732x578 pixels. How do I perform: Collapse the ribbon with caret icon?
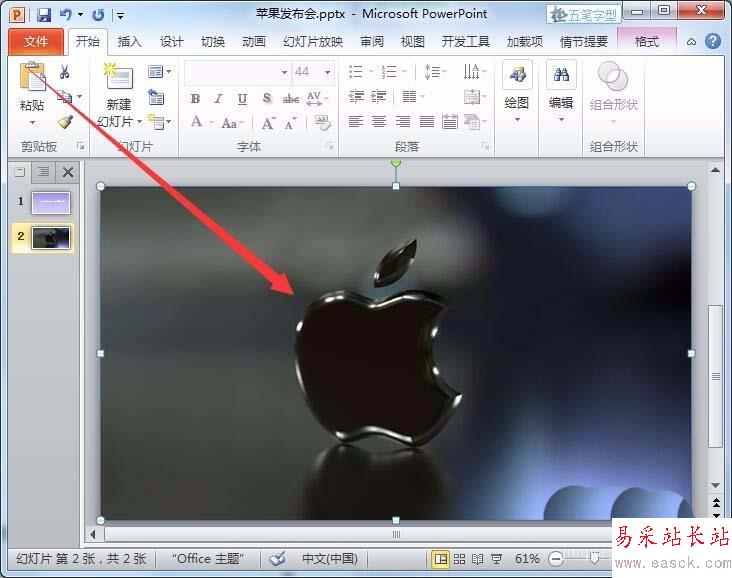pyautogui.click(x=691, y=42)
